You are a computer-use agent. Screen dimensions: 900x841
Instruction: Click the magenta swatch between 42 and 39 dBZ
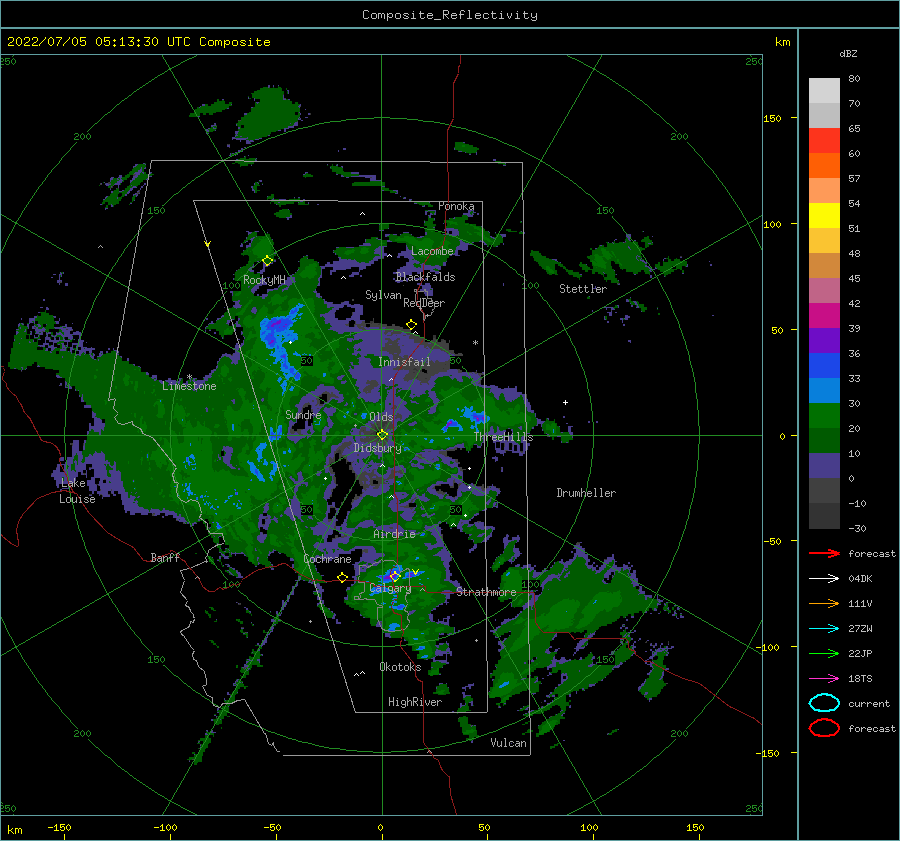824,316
